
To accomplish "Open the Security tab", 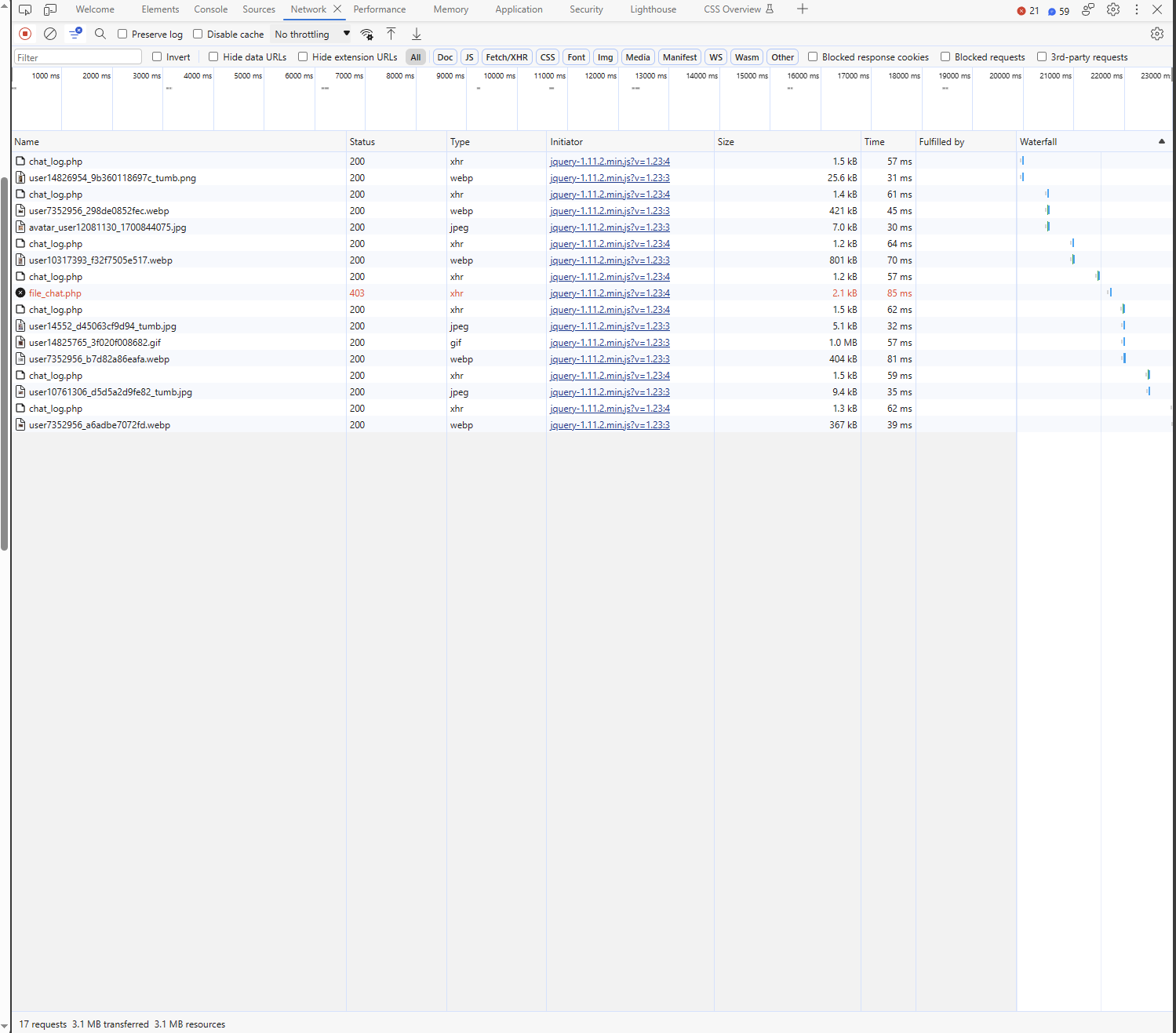I will [586, 9].
